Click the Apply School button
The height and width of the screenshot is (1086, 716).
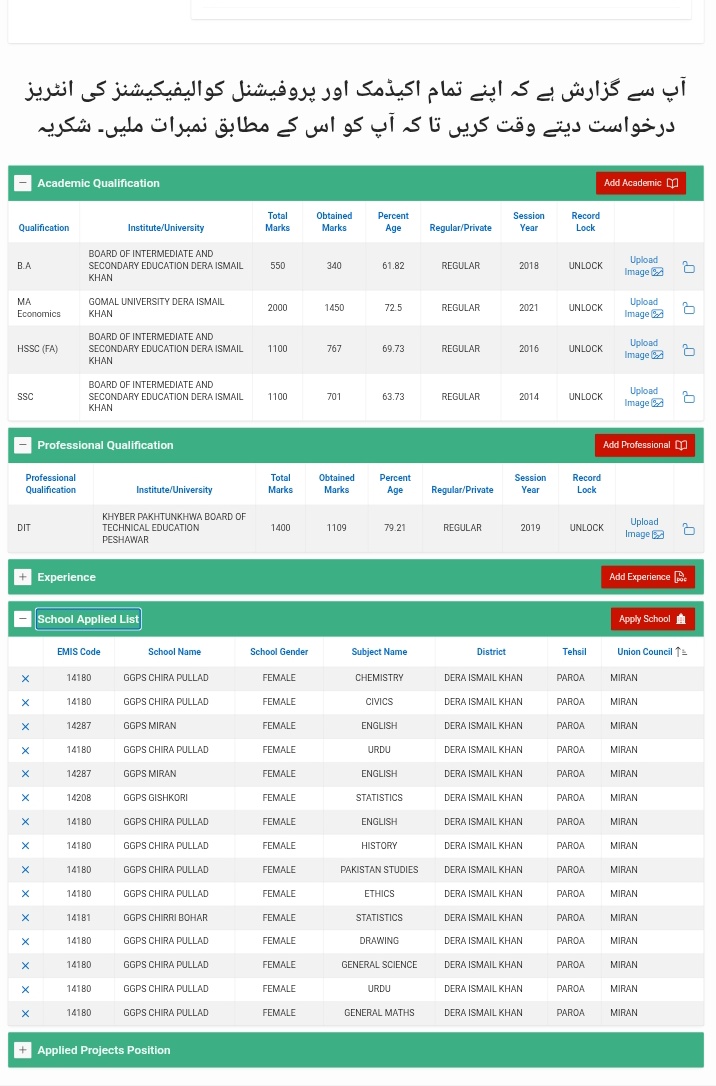coord(652,618)
